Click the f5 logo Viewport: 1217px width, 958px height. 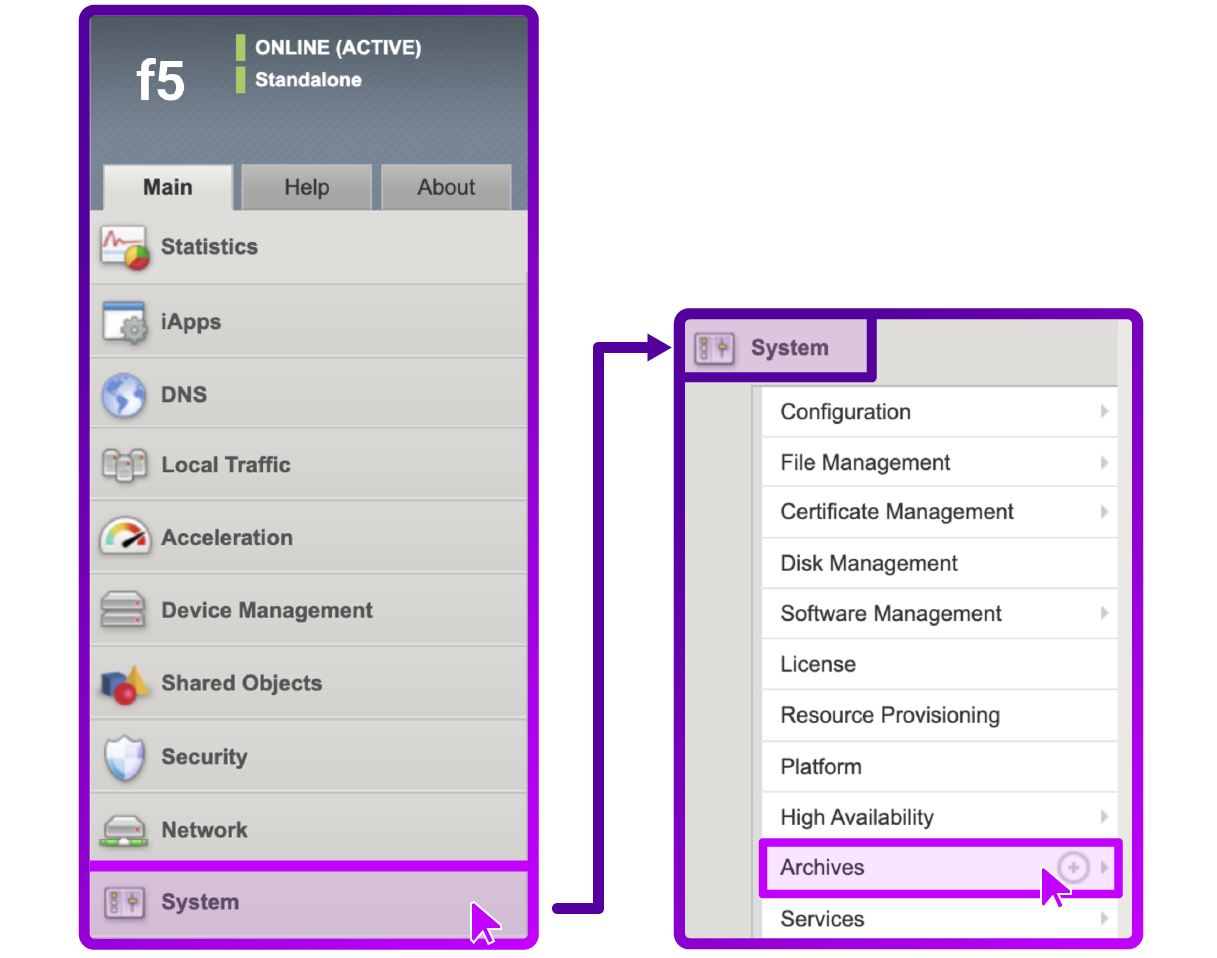pos(160,80)
